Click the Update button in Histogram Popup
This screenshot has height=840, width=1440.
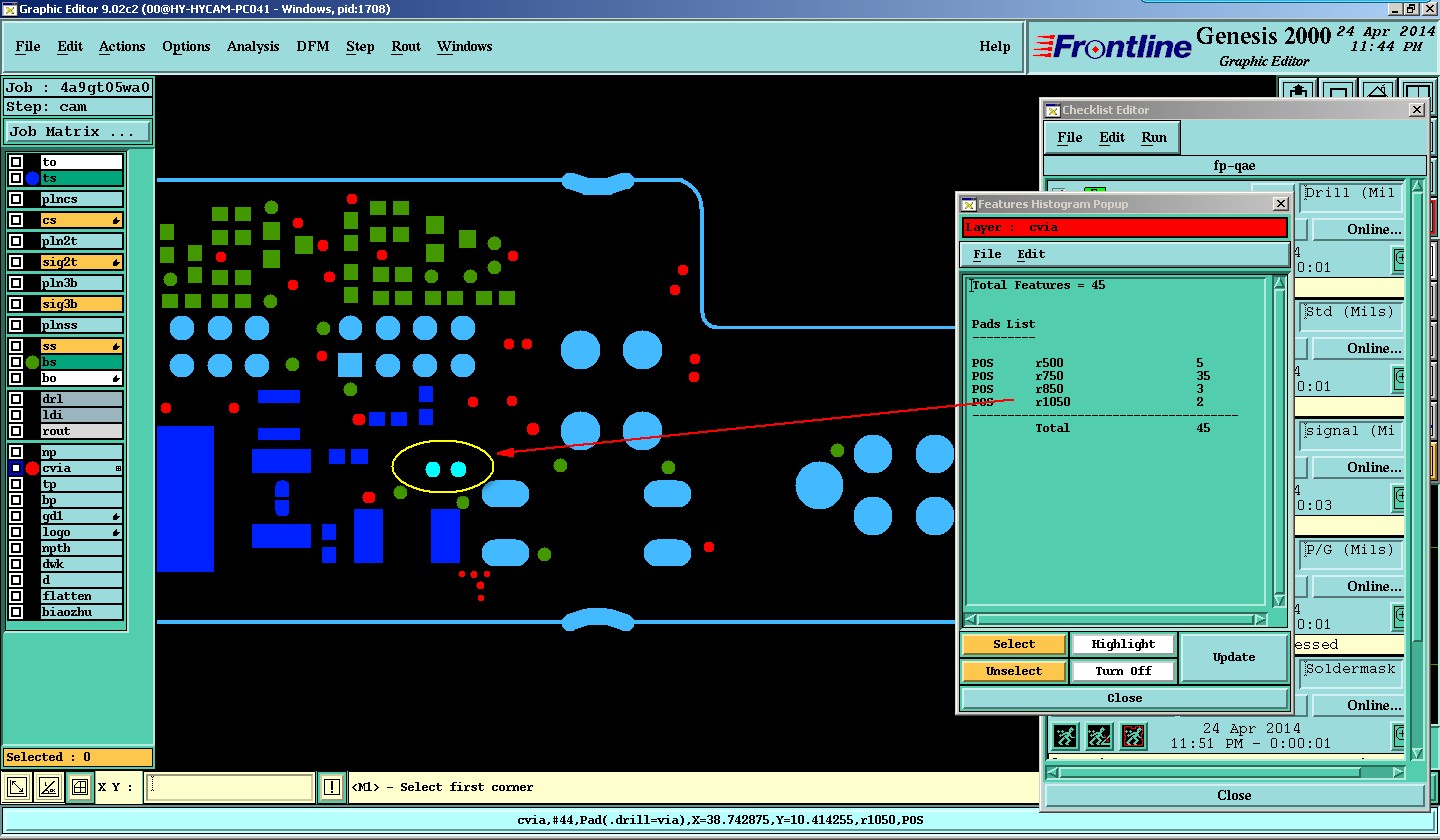tap(1234, 657)
